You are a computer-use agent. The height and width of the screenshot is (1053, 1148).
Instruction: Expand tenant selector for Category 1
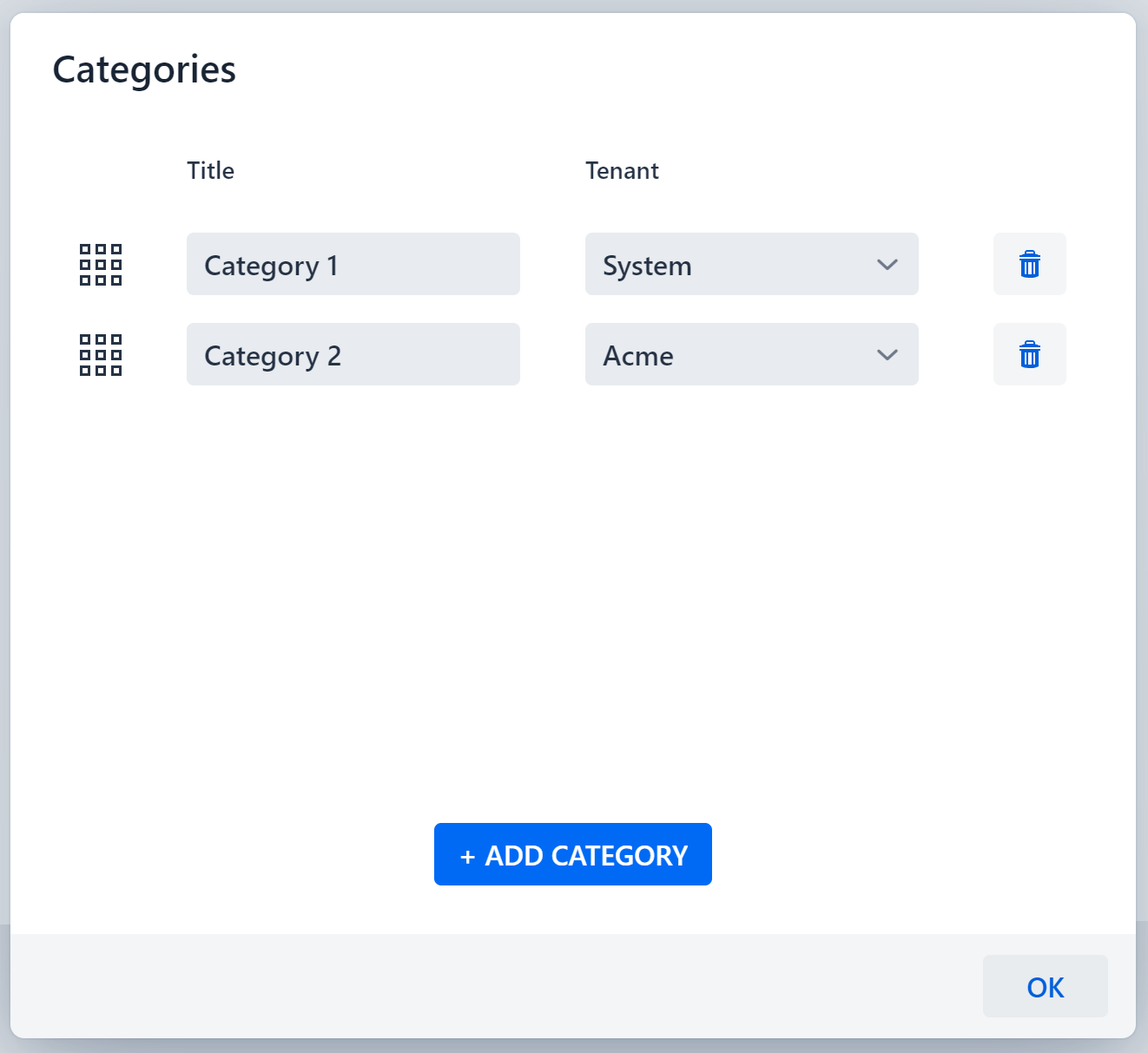751,265
